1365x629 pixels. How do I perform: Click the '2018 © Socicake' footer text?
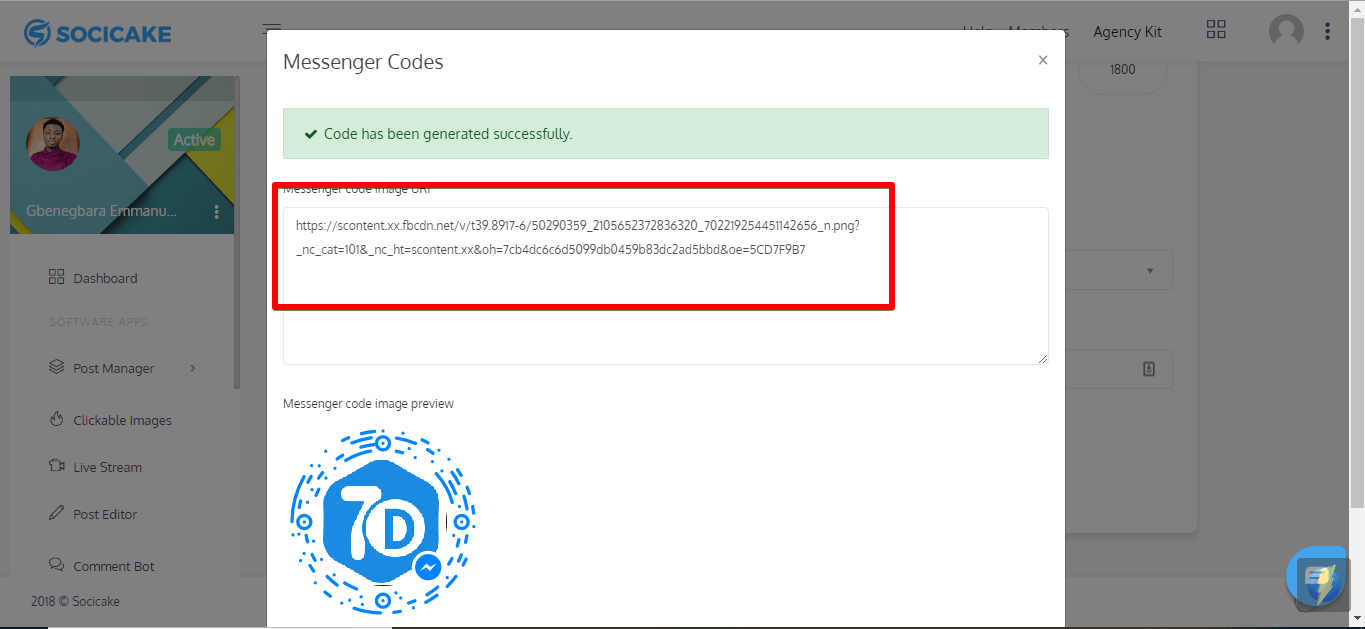point(75,601)
